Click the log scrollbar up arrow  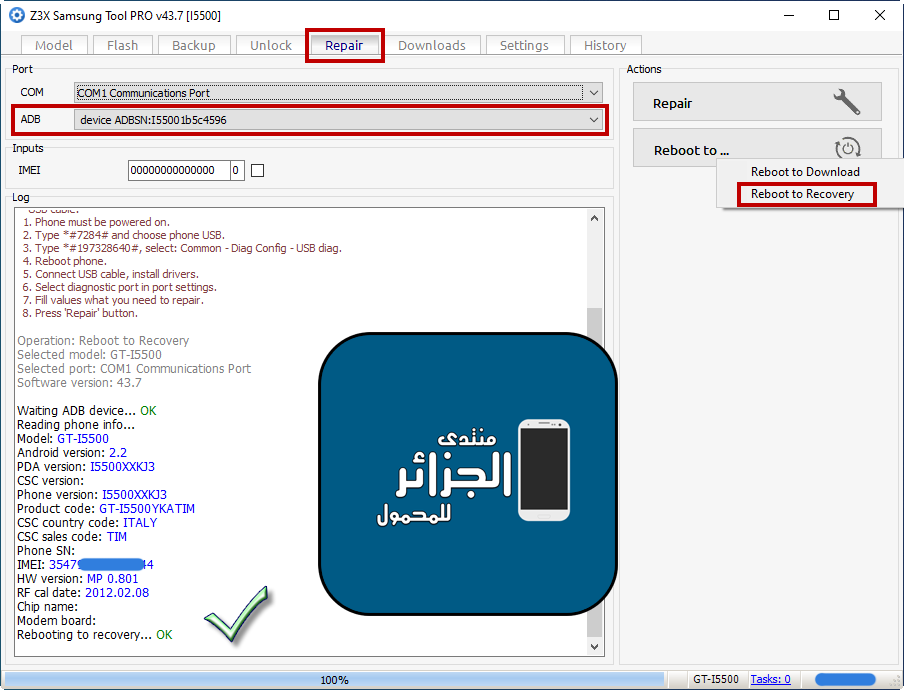[x=595, y=218]
